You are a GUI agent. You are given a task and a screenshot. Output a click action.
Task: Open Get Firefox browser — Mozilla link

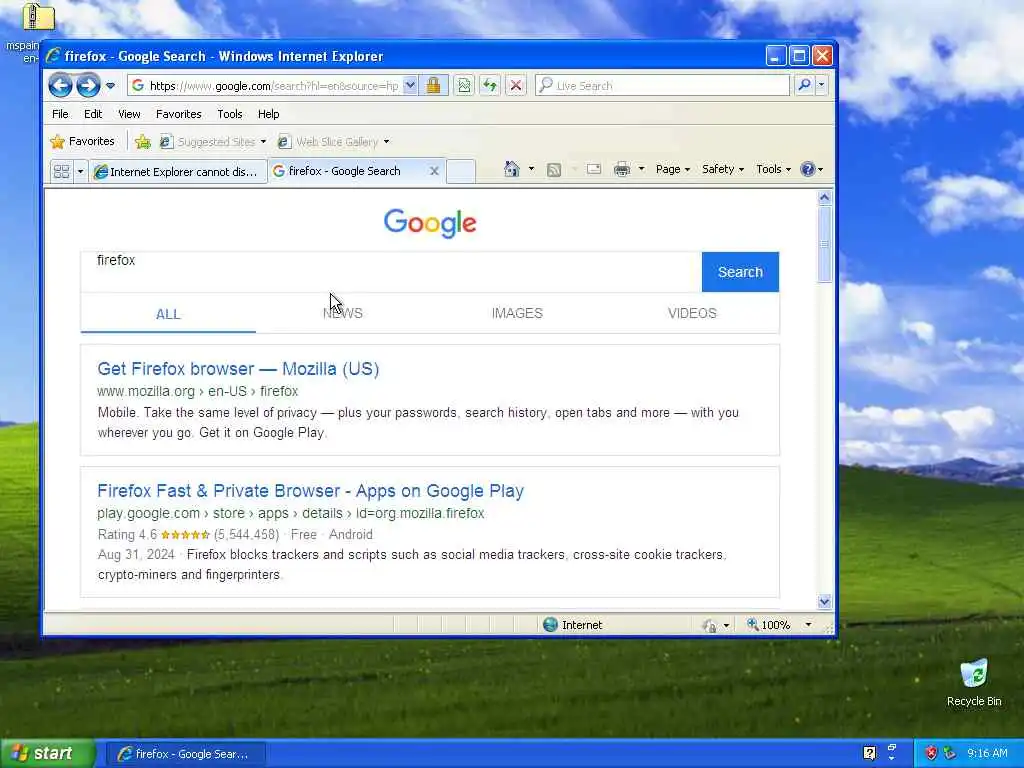click(x=238, y=369)
